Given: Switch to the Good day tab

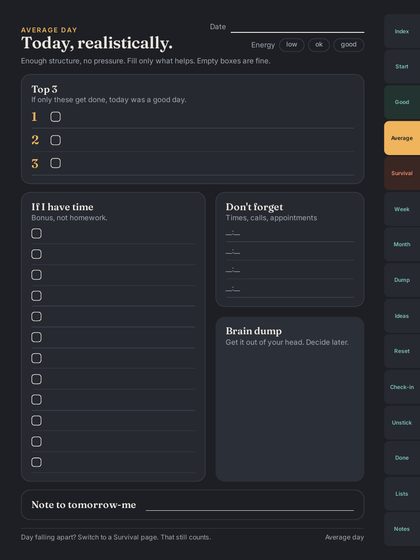Looking at the screenshot, I should point(402,102).
